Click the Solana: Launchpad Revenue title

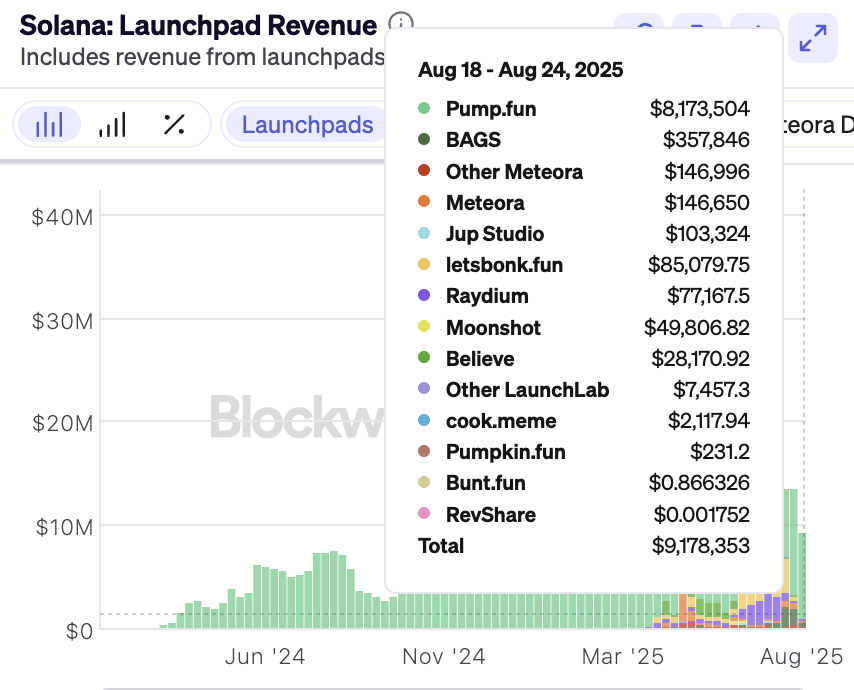[198, 26]
